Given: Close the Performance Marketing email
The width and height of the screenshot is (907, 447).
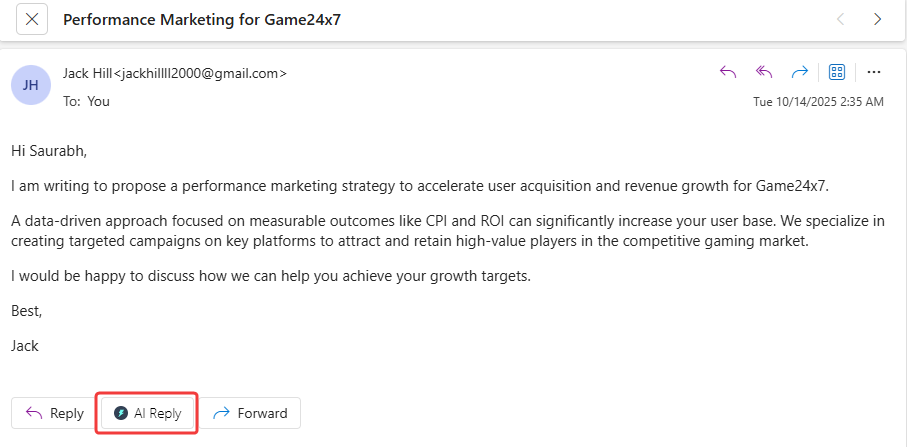Looking at the screenshot, I should (32, 19).
